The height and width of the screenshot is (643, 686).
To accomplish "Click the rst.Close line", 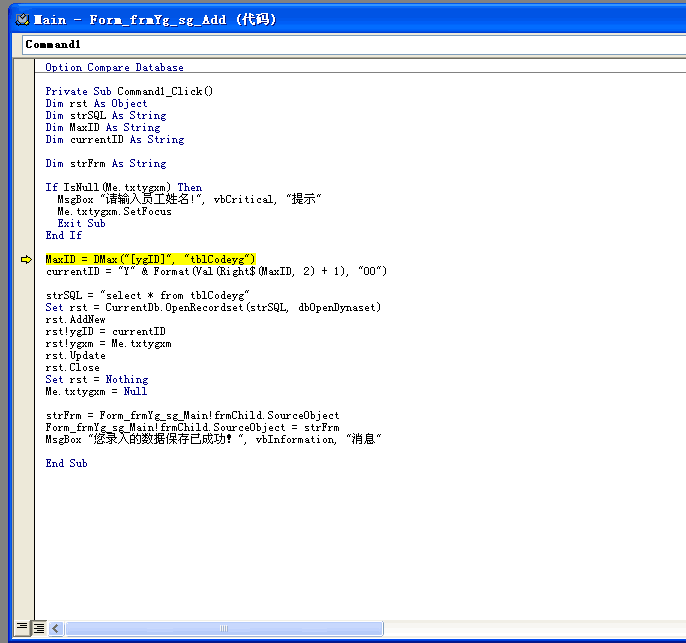I will pos(72,368).
